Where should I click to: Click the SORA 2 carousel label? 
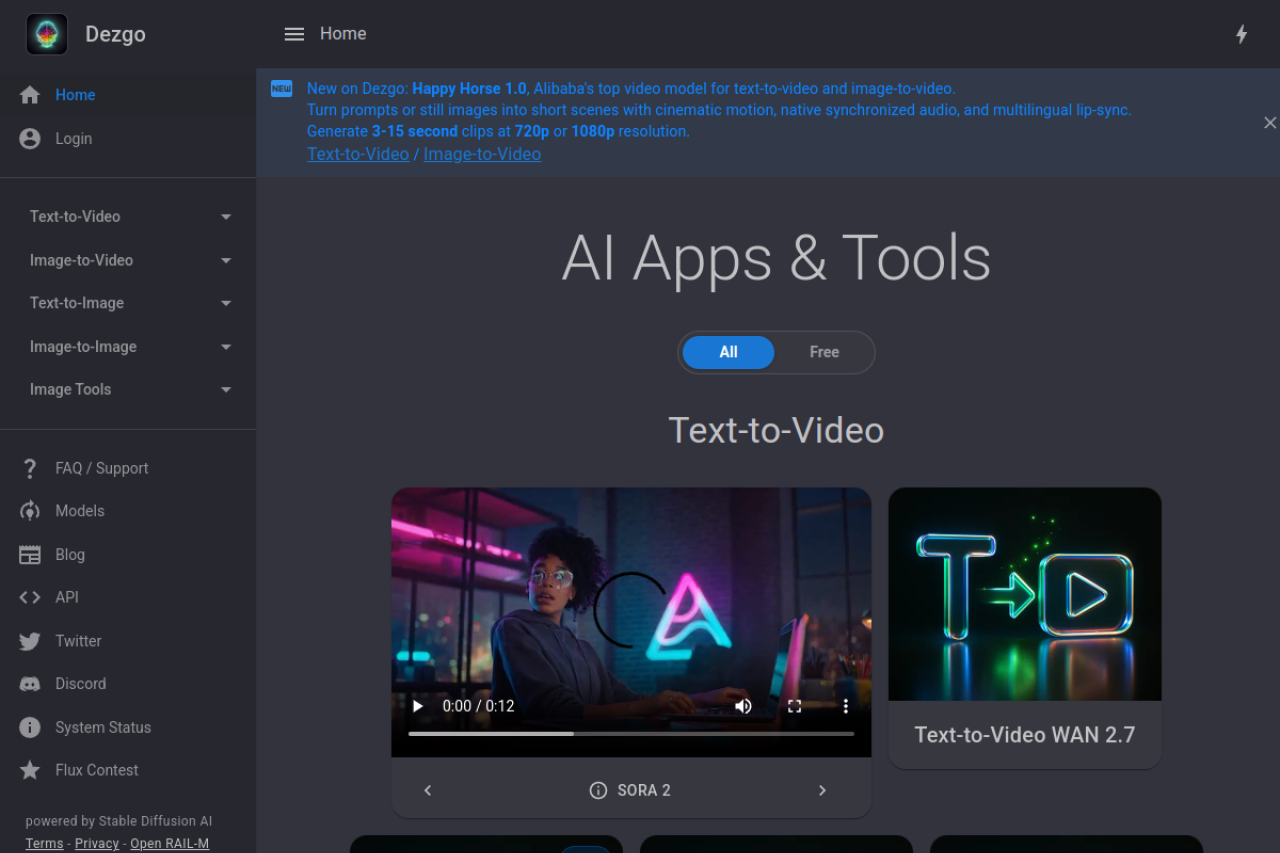(x=644, y=790)
